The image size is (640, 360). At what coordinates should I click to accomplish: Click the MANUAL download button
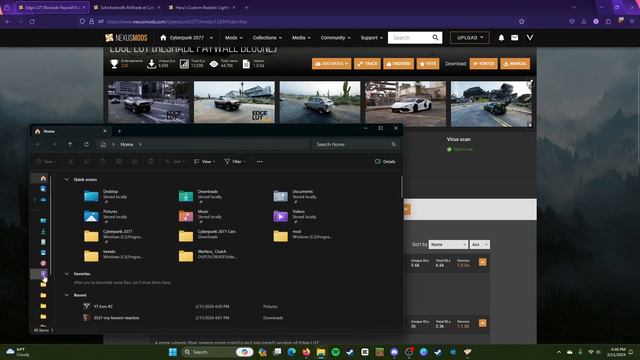pos(515,64)
